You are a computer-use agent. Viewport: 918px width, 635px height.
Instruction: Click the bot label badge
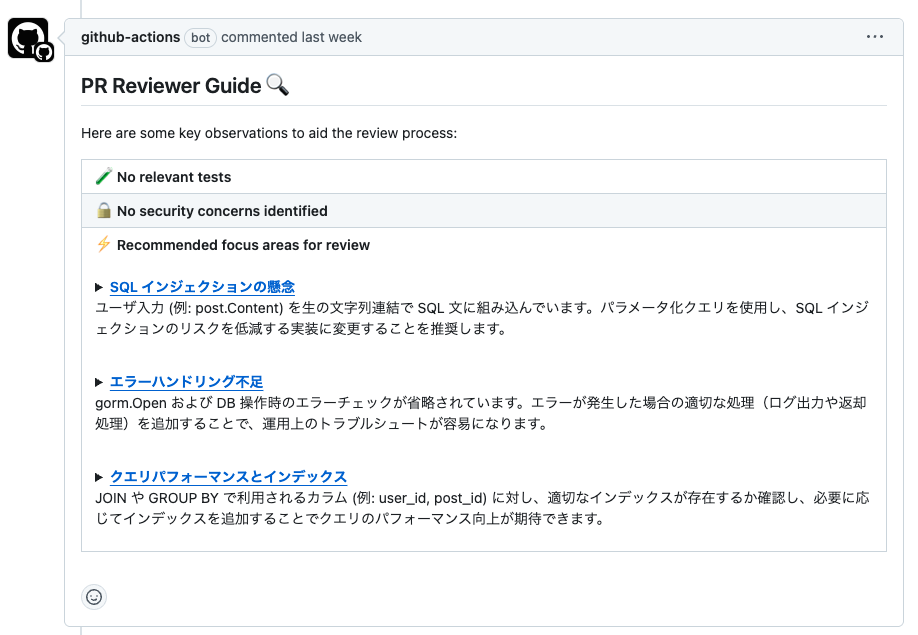(202, 36)
